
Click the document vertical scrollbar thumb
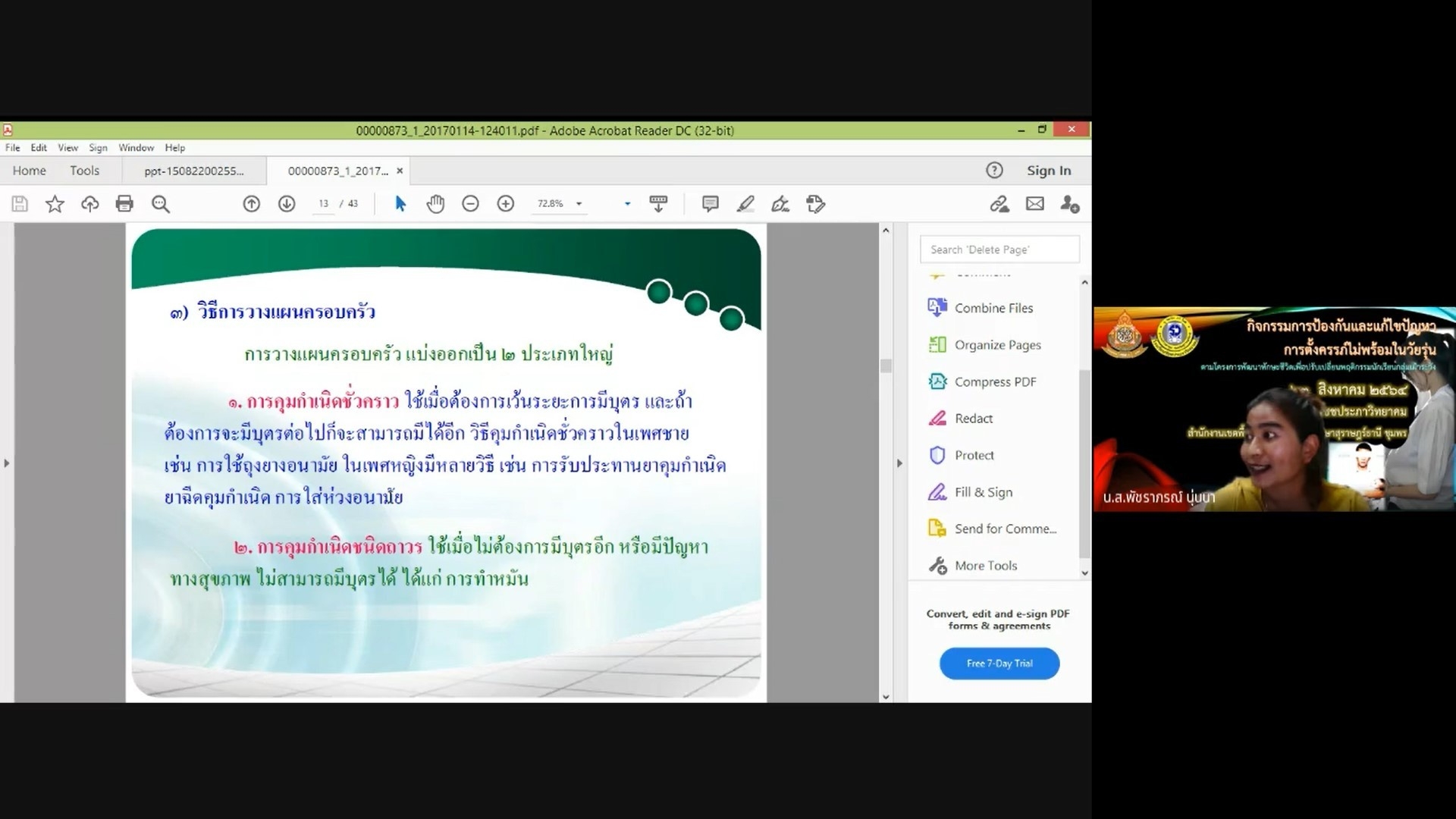pyautogui.click(x=885, y=366)
